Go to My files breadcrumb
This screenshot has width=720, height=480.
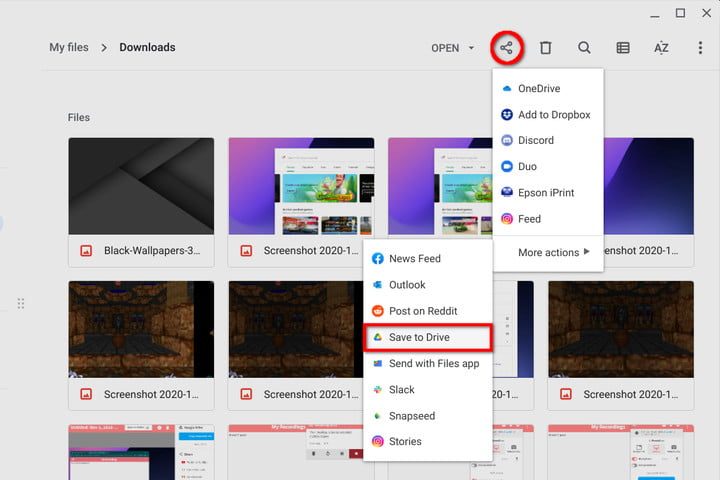69,47
